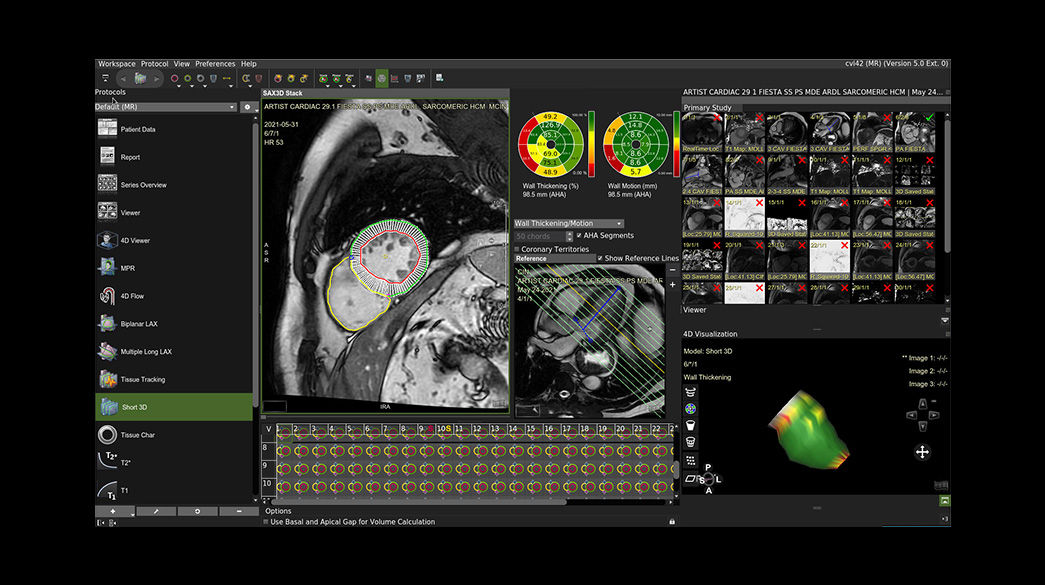Open the Workspace menu
1045x585 pixels.
coord(116,64)
